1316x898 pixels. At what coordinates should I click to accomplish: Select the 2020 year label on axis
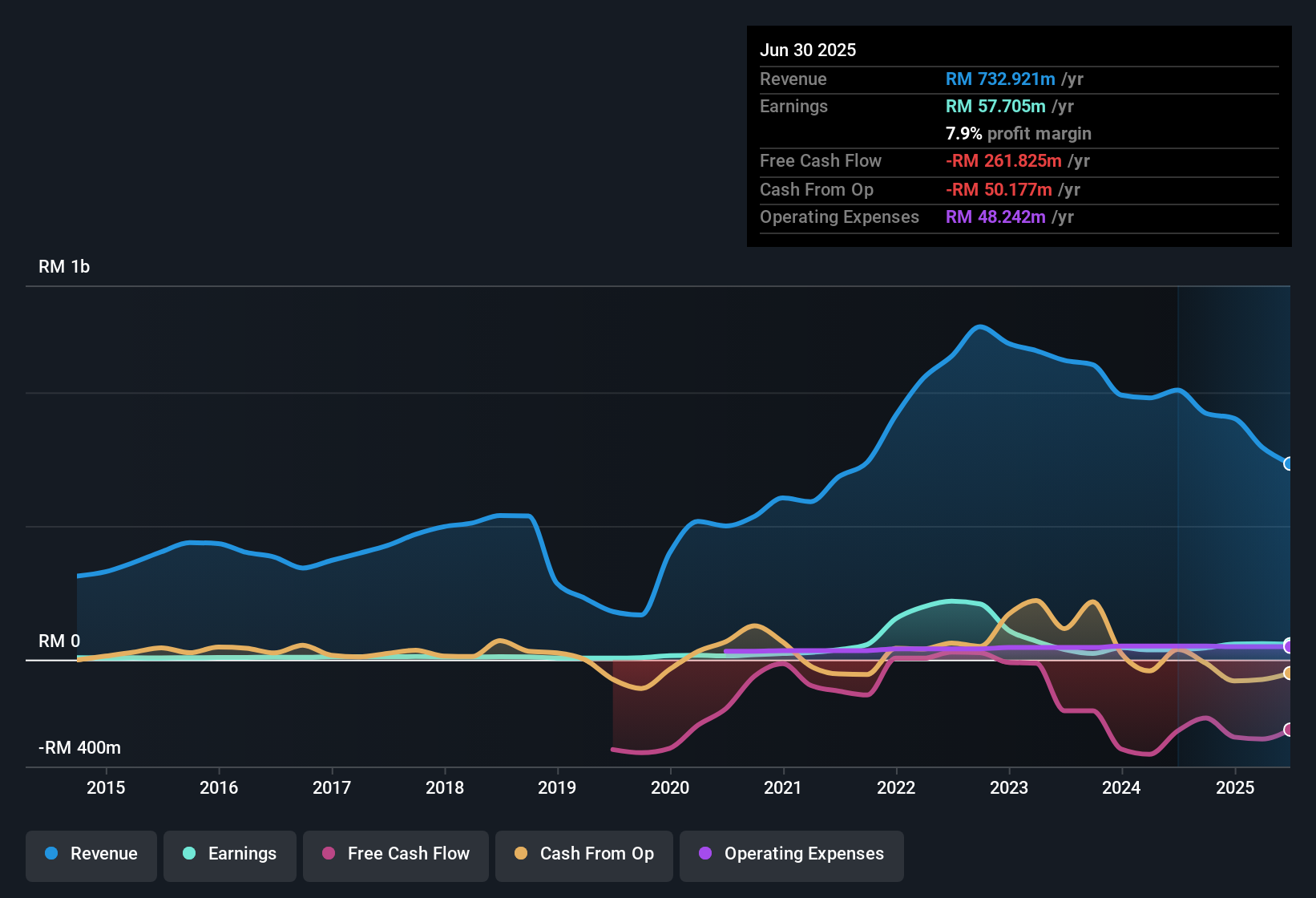point(671,787)
